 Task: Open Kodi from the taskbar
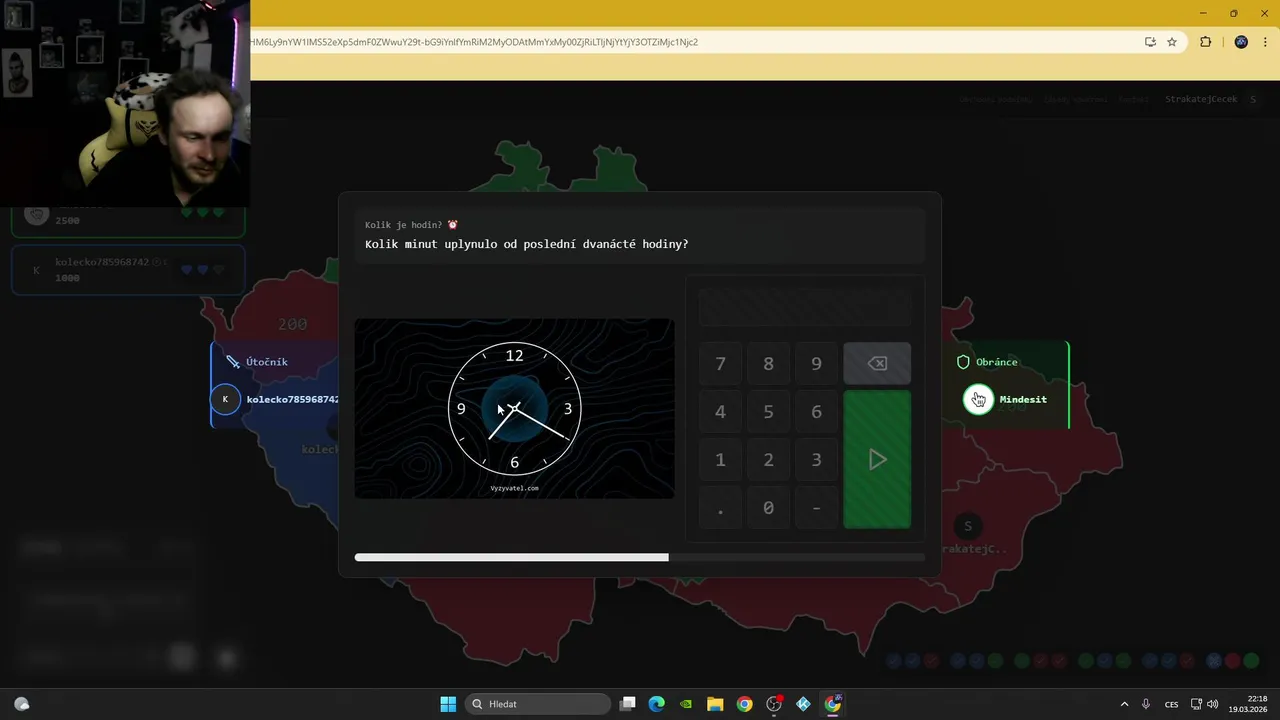click(803, 704)
